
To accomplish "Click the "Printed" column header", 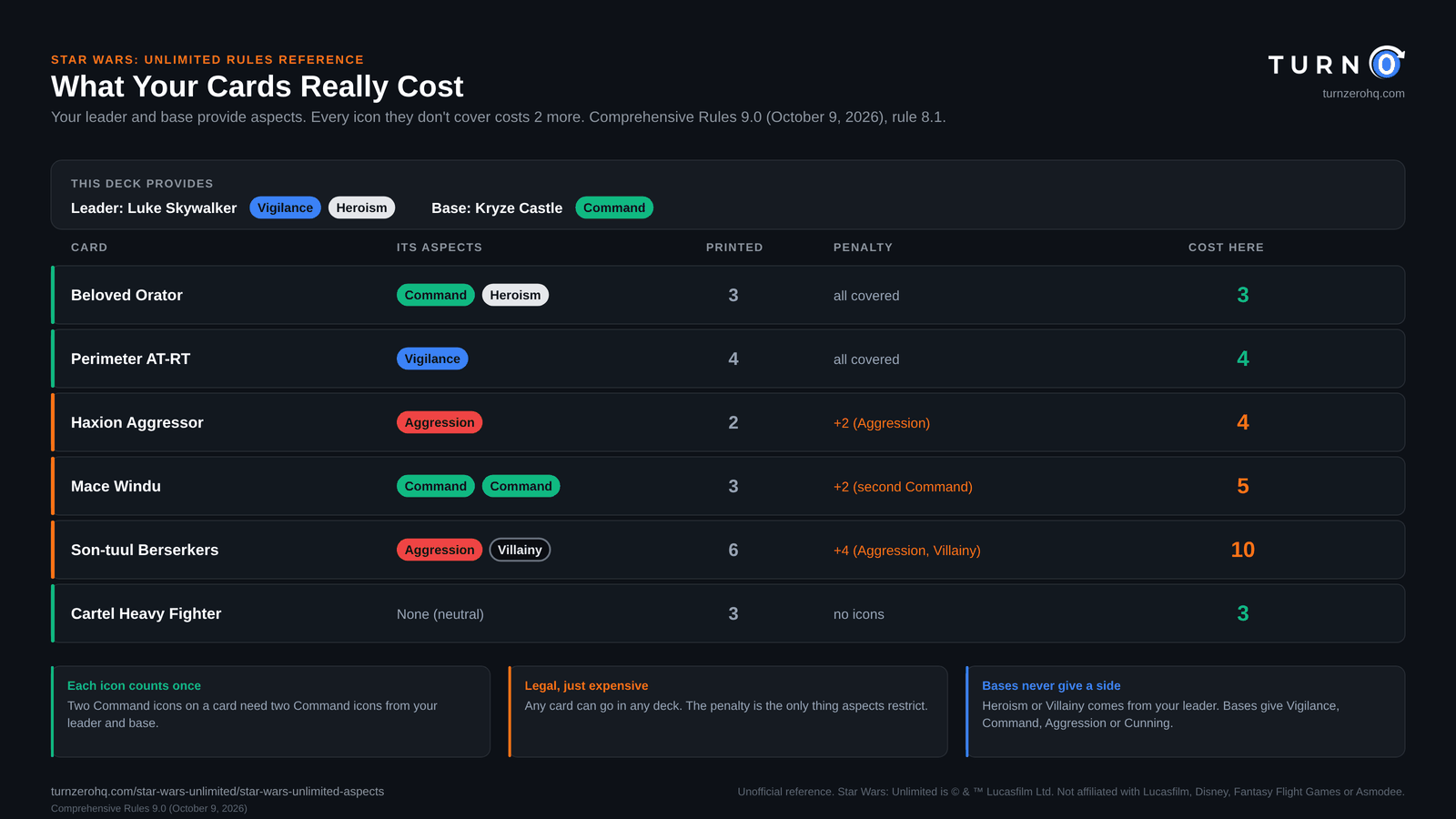I will point(734,248).
